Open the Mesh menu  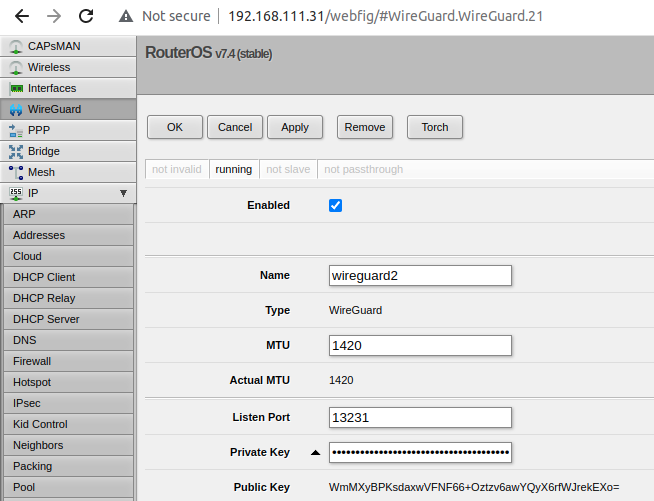(68, 172)
